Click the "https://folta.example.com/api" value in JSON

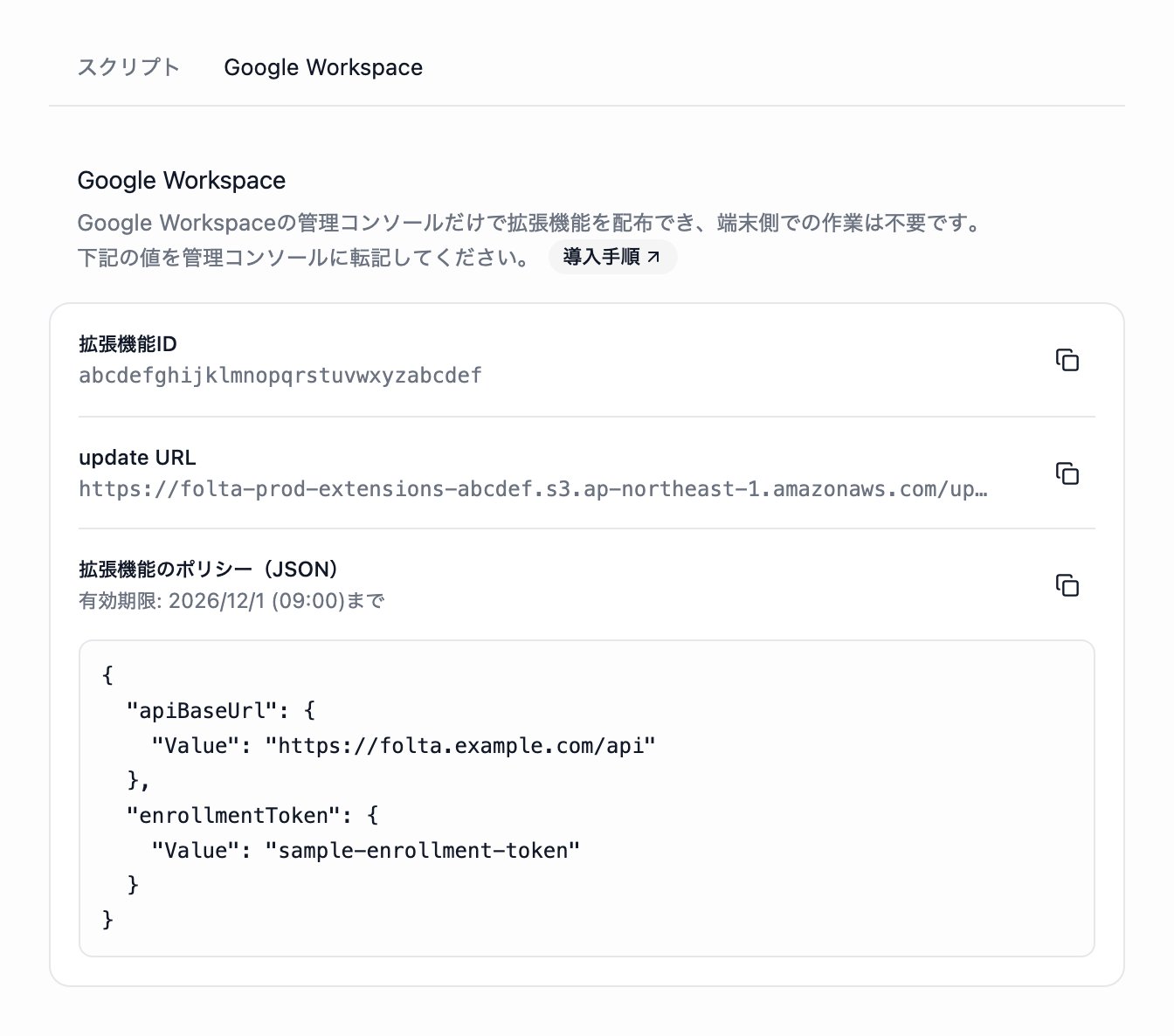[x=460, y=745]
